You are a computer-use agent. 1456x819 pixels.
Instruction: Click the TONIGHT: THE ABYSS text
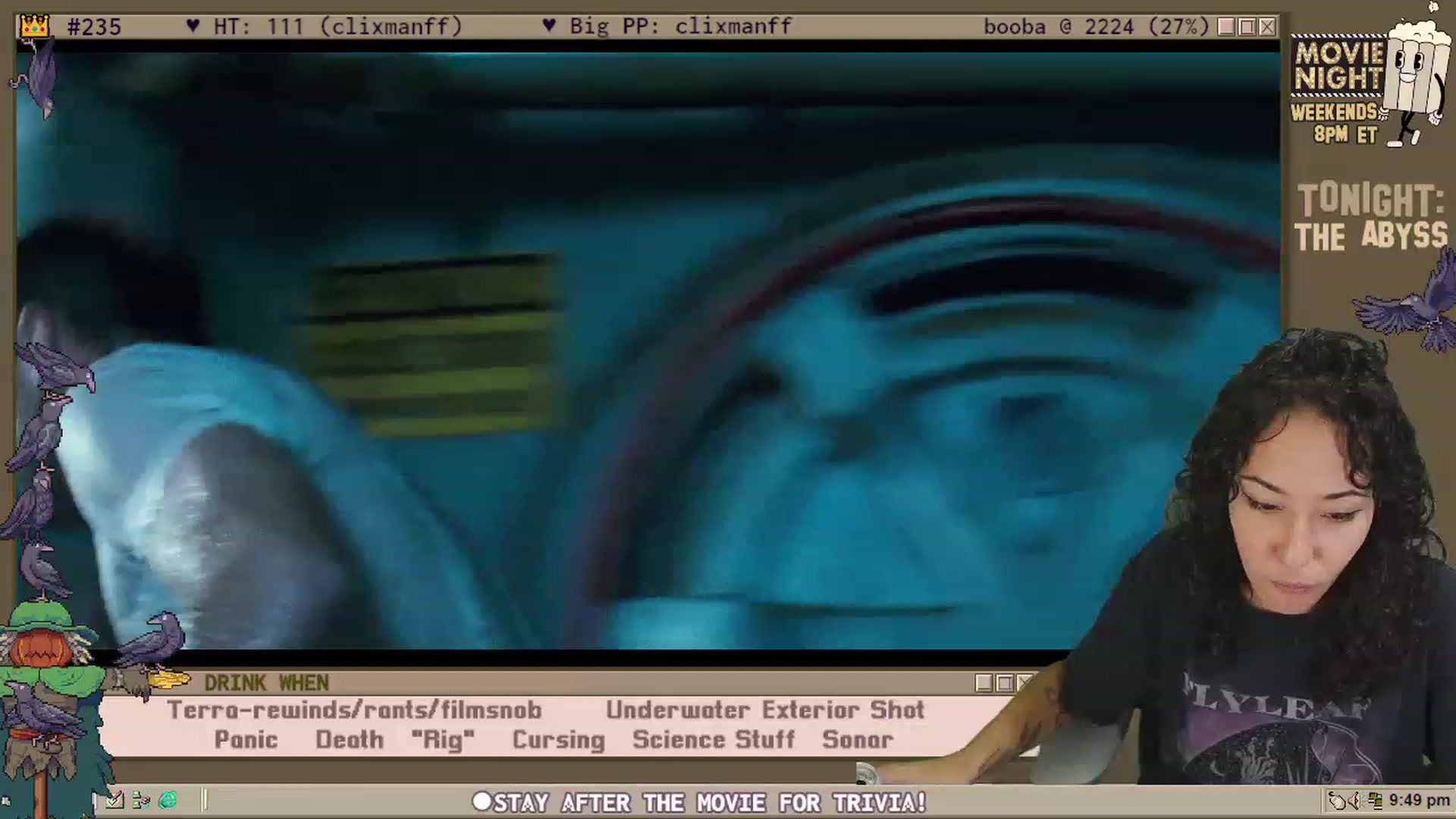pyautogui.click(x=1371, y=218)
